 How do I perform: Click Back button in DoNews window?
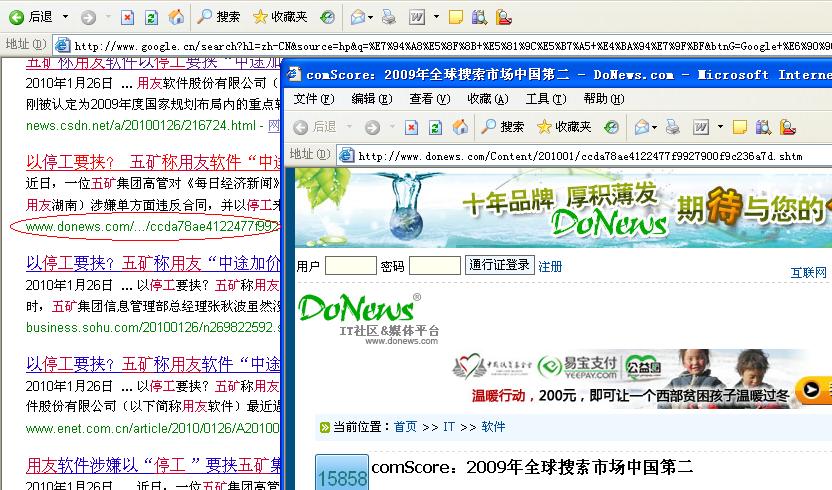click(x=315, y=127)
